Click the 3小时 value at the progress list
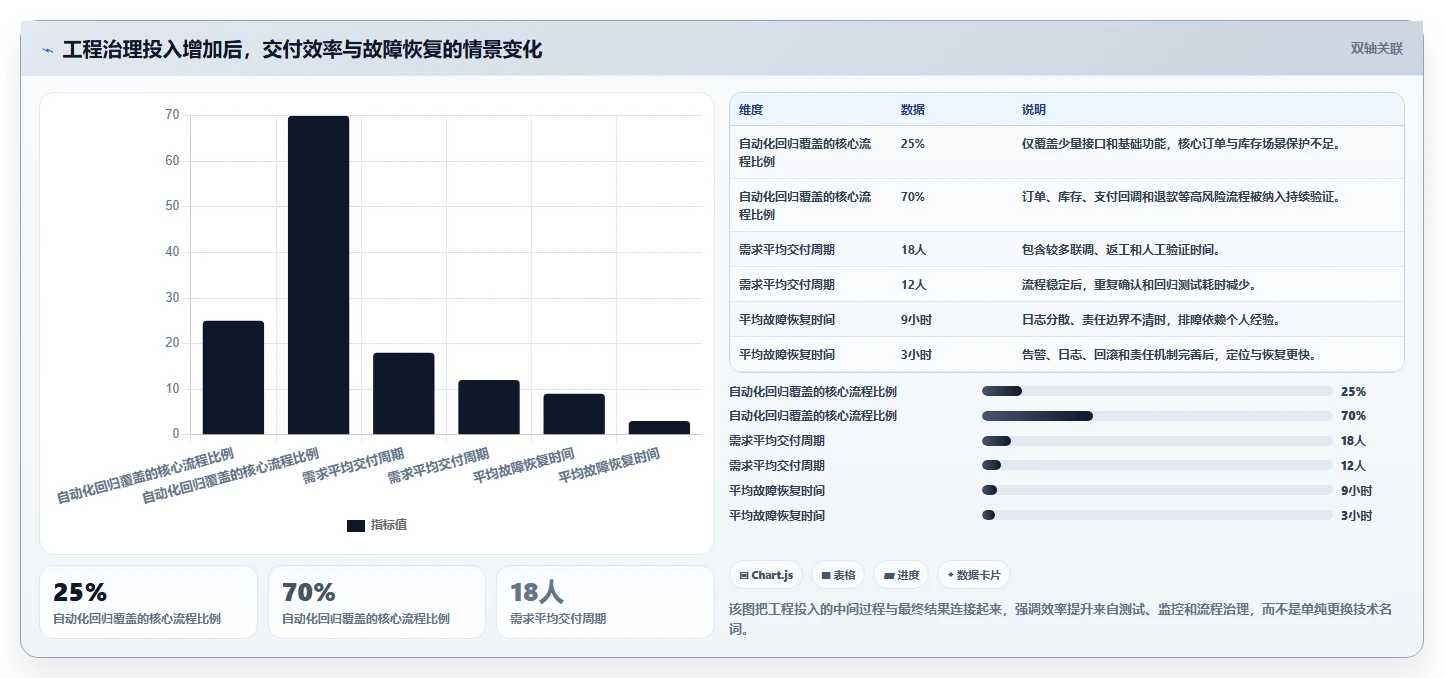The height and width of the screenshot is (678, 1444). [x=1356, y=516]
